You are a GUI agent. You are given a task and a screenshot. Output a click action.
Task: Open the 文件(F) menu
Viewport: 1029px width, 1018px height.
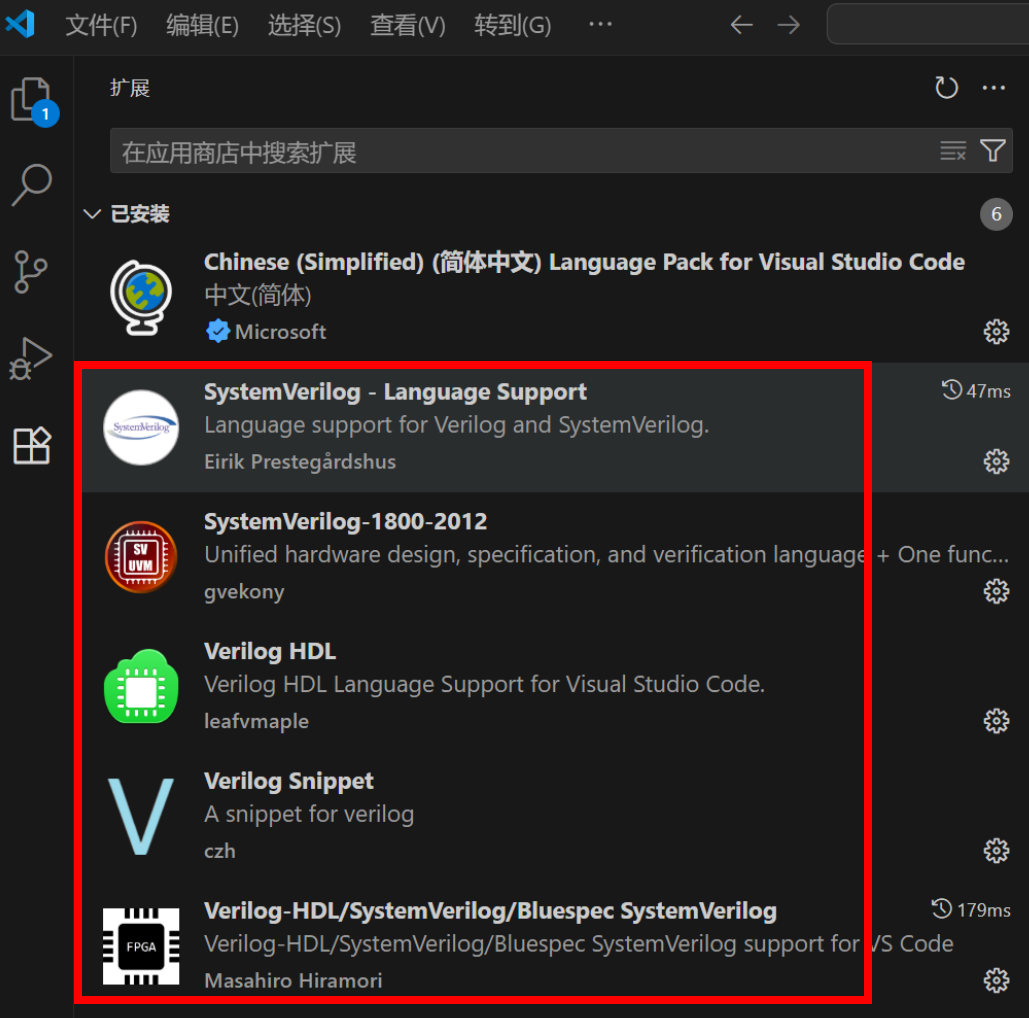point(101,26)
